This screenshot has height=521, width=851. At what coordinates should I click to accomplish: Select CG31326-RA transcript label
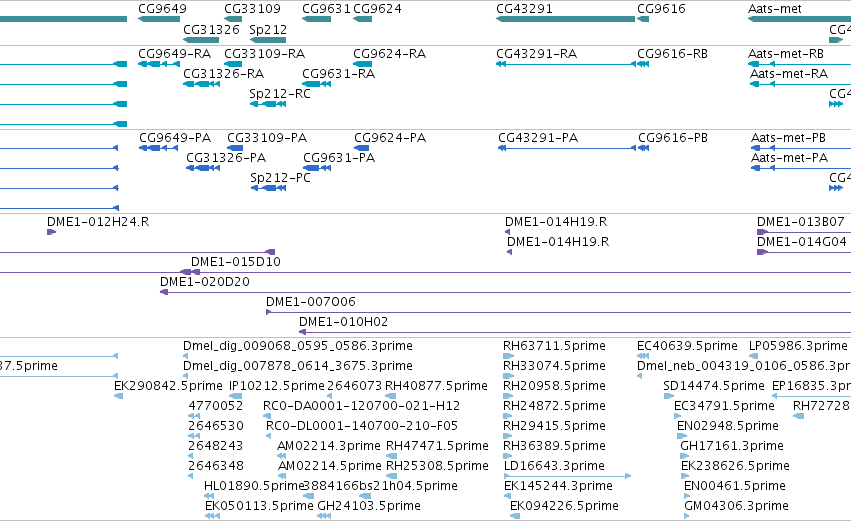pos(224,74)
